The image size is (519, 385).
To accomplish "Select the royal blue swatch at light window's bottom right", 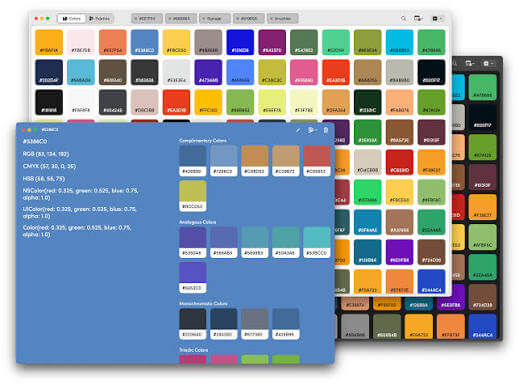I will pyautogui.click(x=431, y=282).
